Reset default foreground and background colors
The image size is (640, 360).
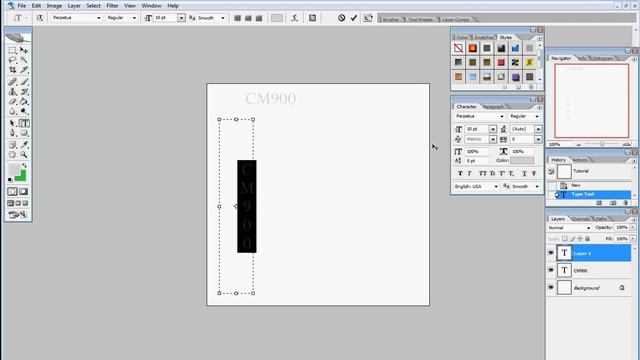pos(10,180)
